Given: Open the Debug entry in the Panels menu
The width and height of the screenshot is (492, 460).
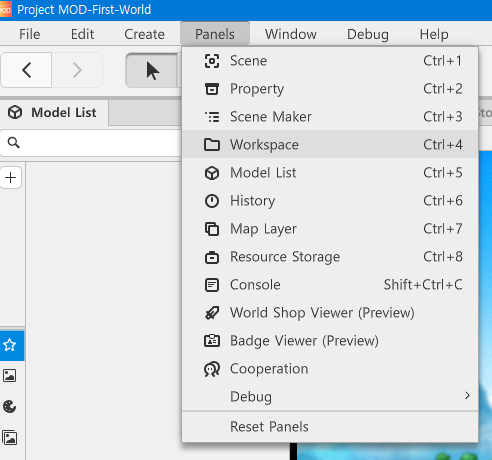Looking at the screenshot, I should 330,397.
